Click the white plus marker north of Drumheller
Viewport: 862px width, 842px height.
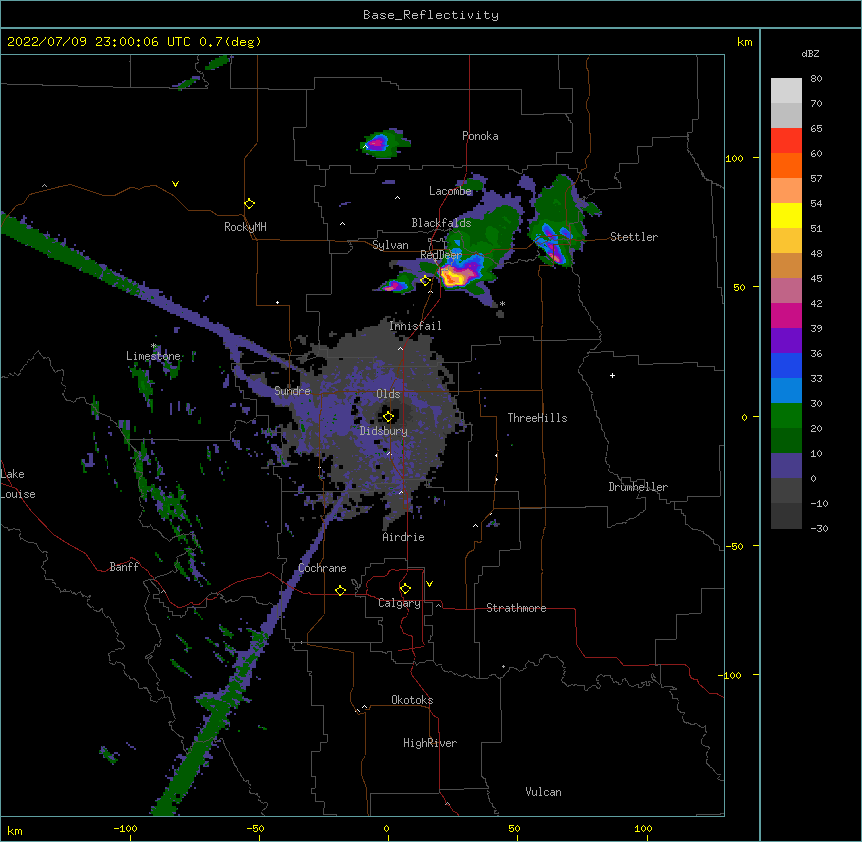pyautogui.click(x=612, y=375)
